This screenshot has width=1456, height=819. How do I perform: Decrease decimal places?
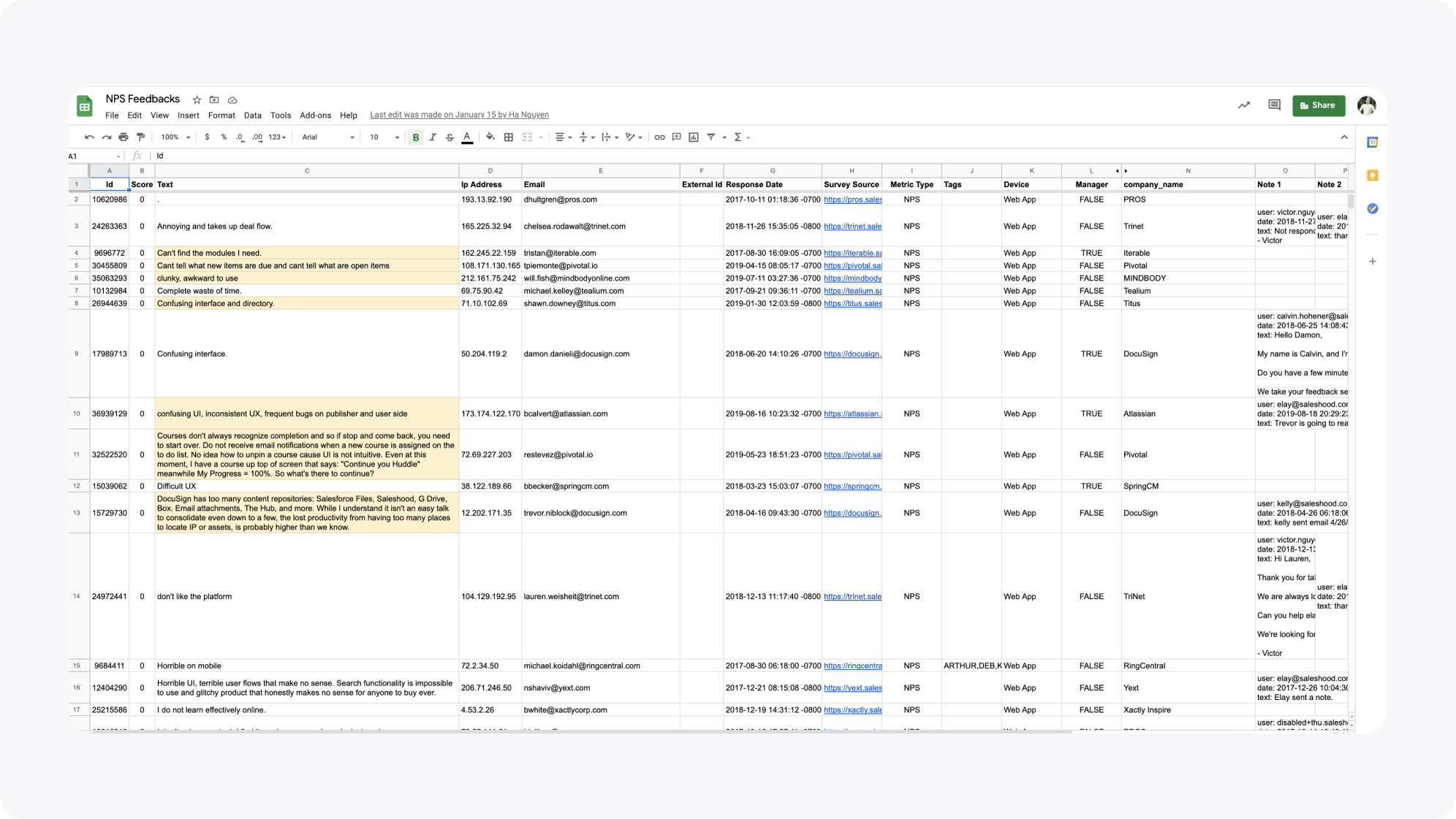point(240,137)
